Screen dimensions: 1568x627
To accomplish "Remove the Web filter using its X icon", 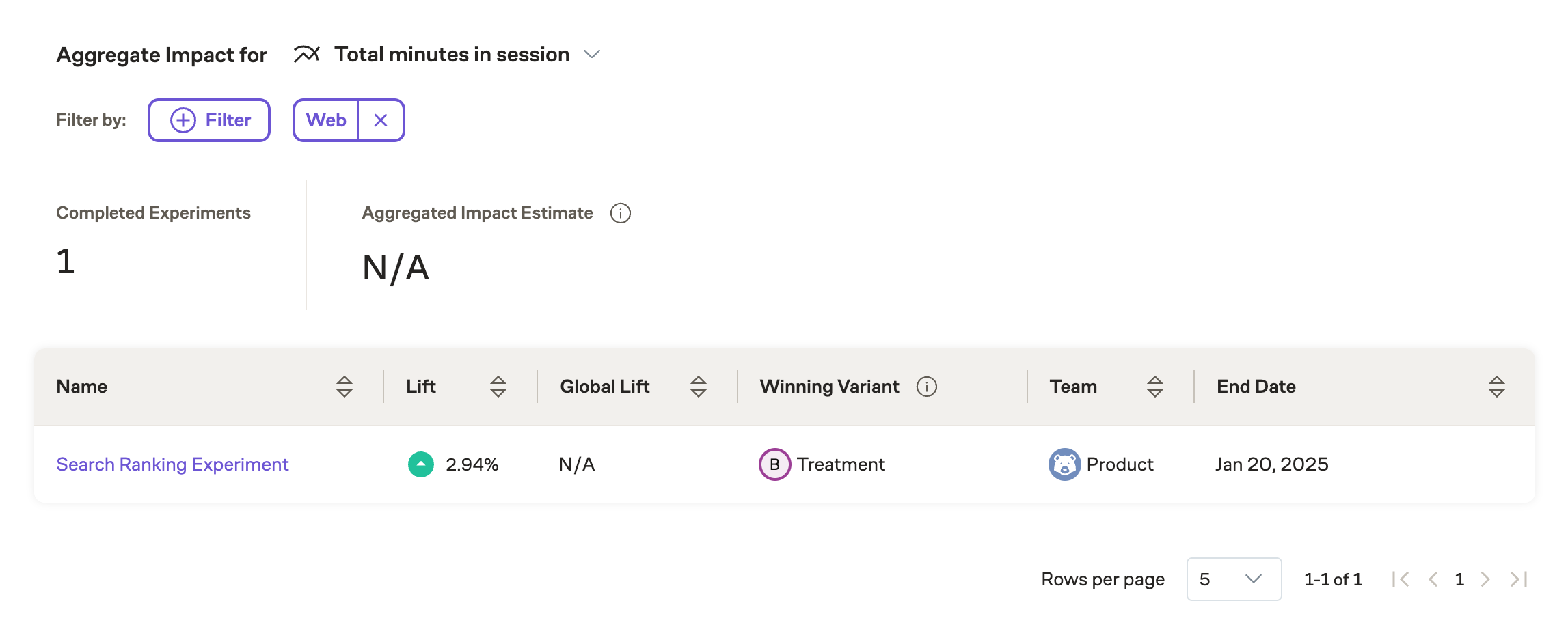I will (381, 120).
